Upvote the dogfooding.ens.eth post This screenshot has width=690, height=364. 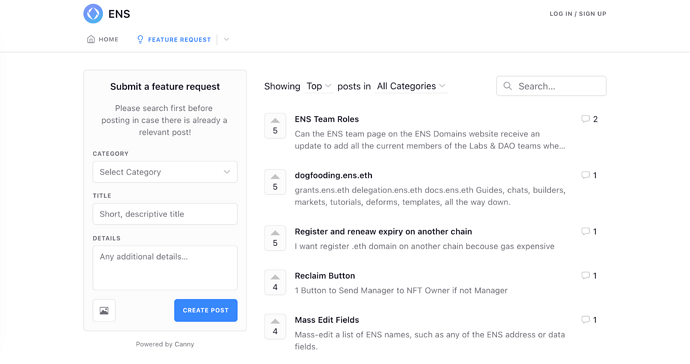point(275,182)
